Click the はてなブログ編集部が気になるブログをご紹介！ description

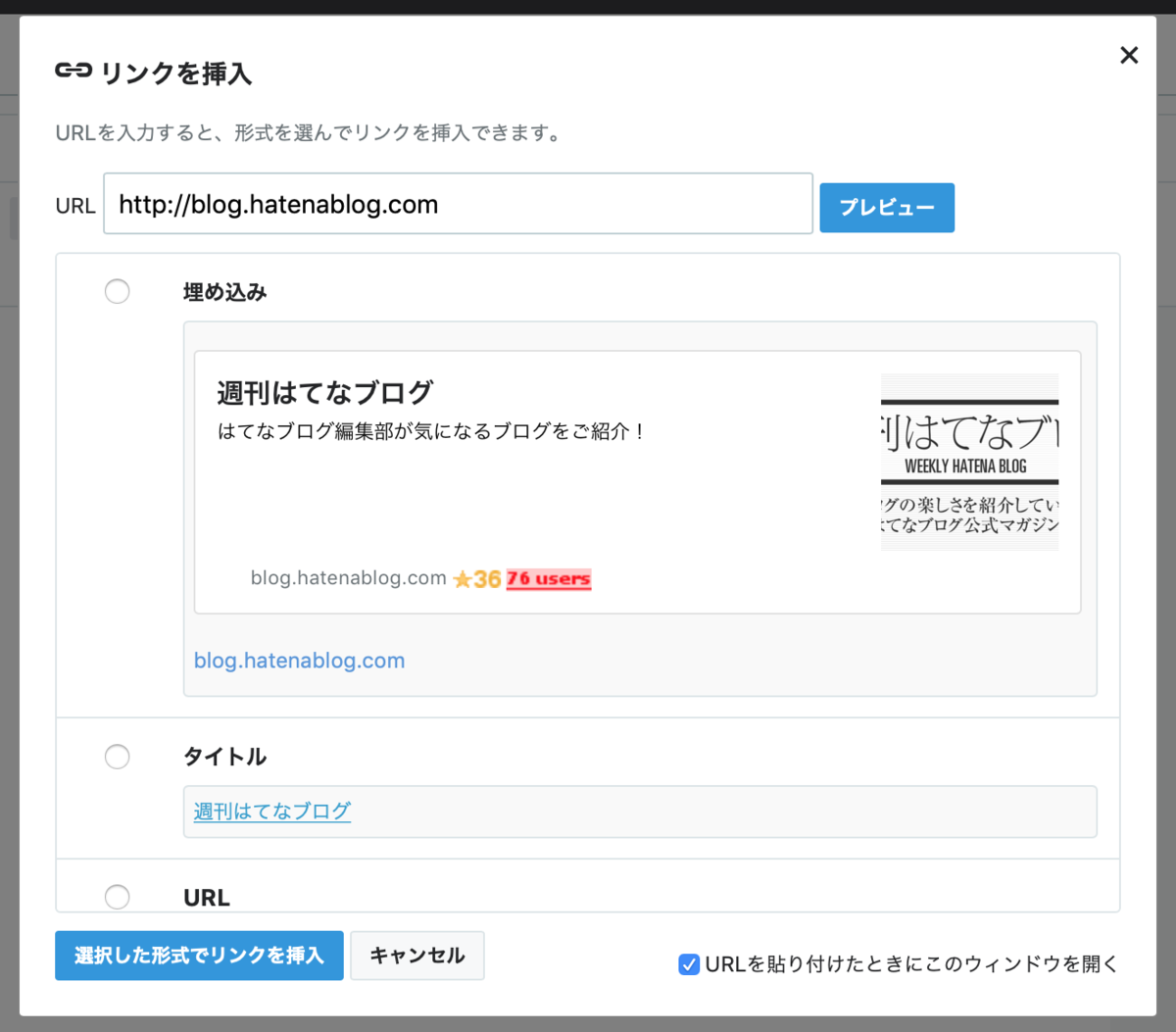pos(430,431)
